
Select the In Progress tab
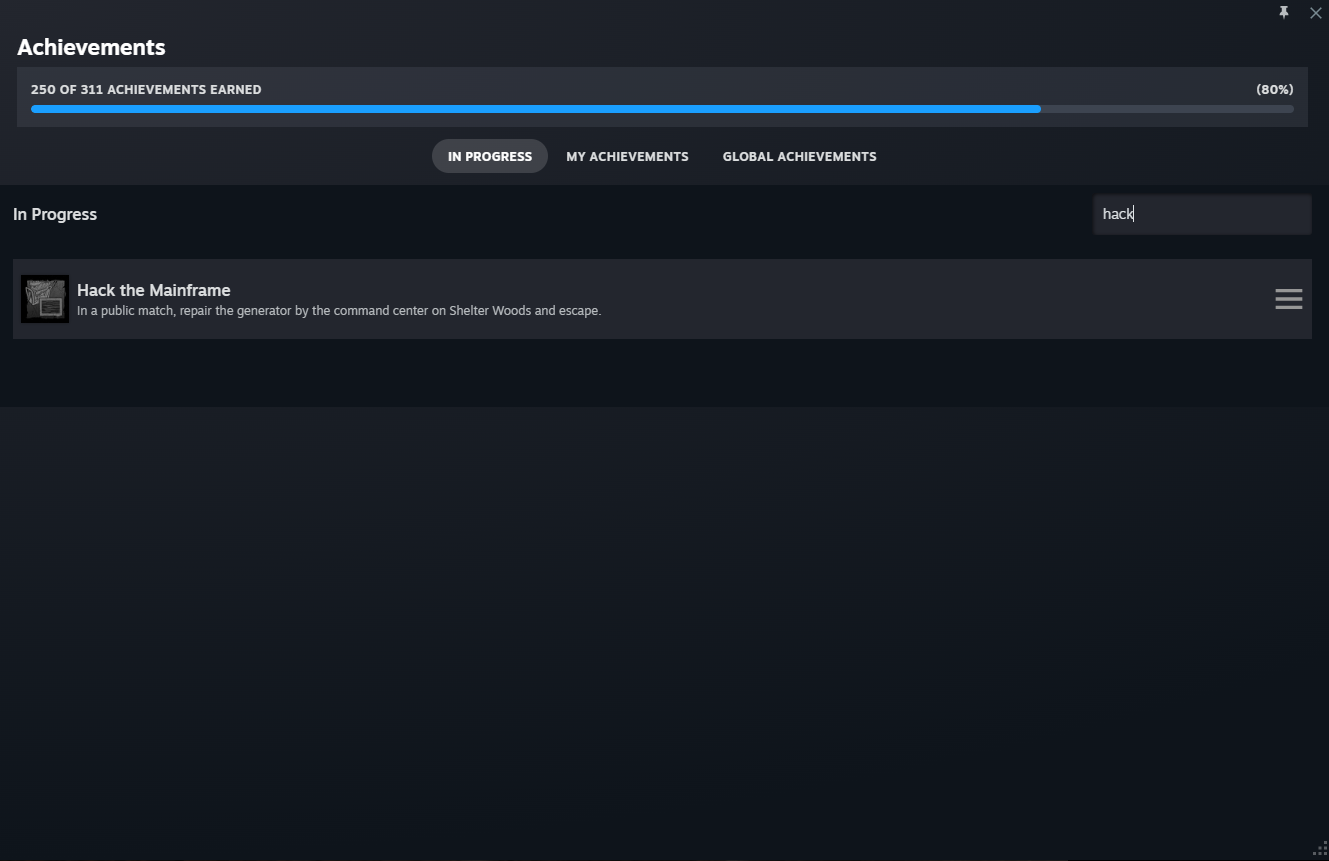(x=490, y=156)
